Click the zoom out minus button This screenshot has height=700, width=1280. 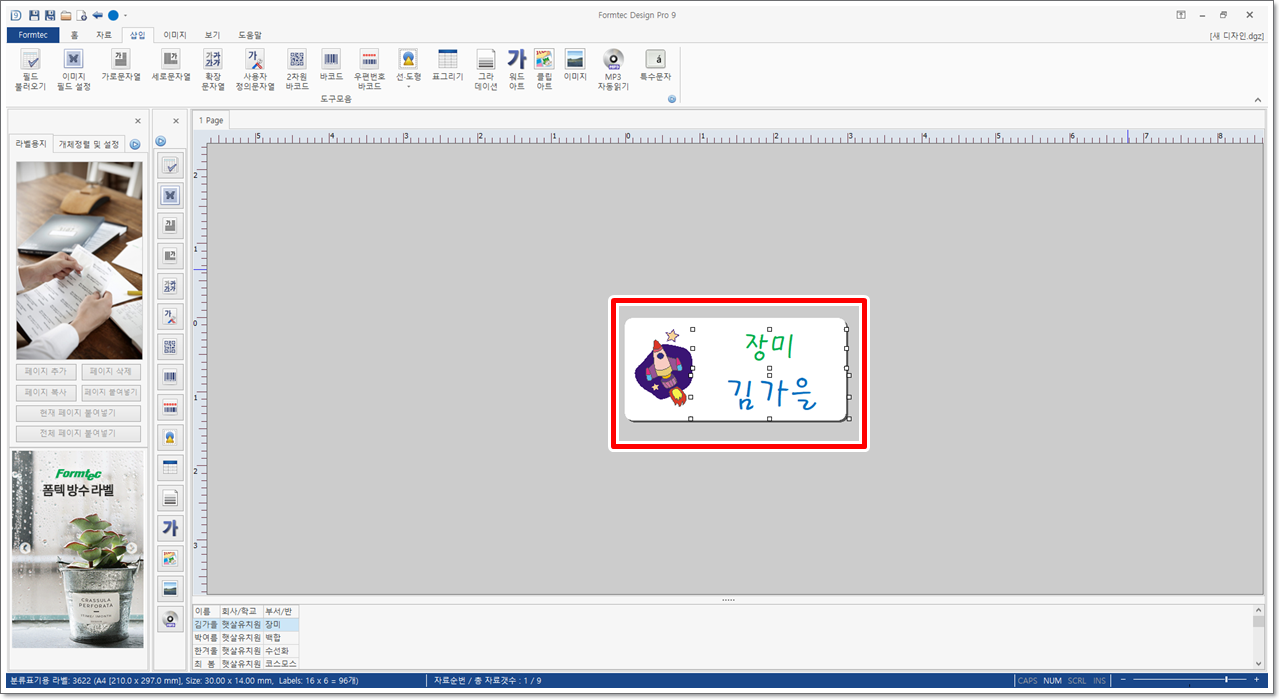1122,680
